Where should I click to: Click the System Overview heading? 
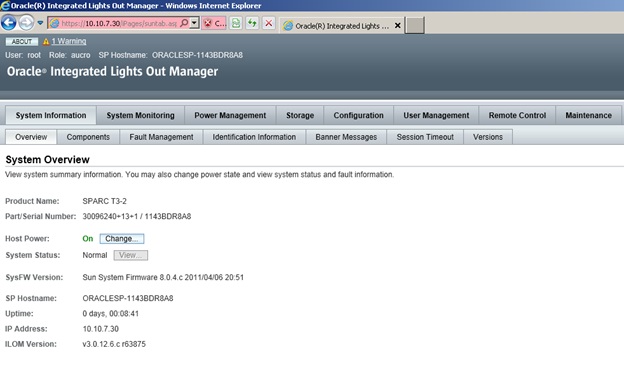47,160
